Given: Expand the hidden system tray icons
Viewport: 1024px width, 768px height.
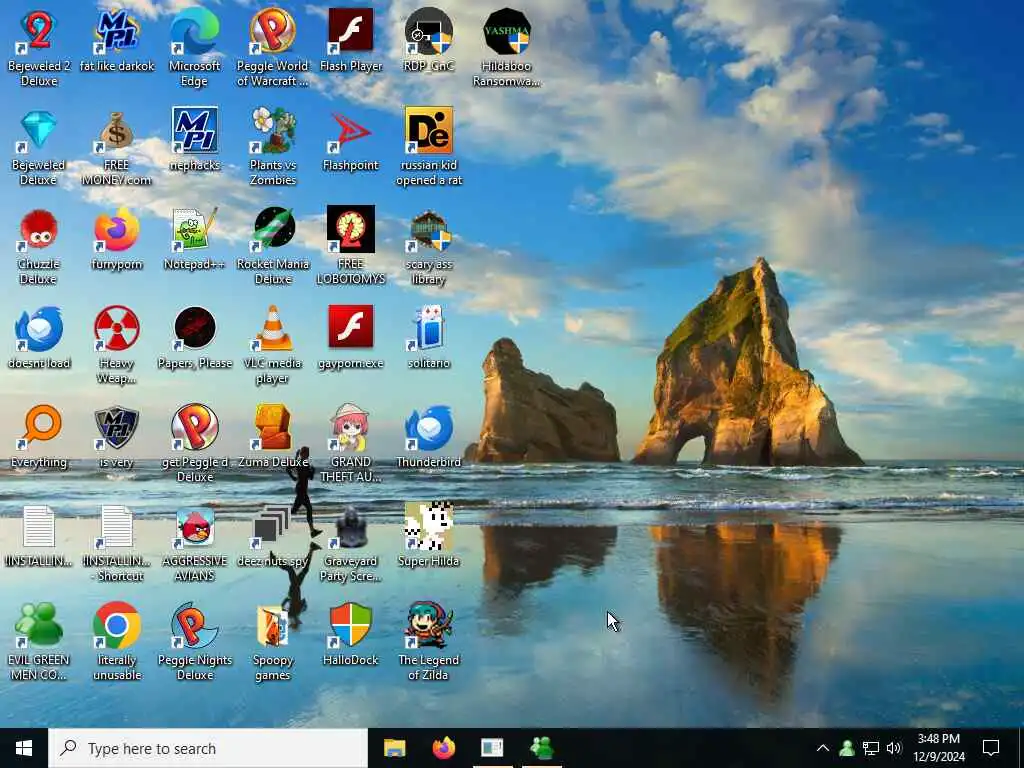Looking at the screenshot, I should click(x=823, y=748).
